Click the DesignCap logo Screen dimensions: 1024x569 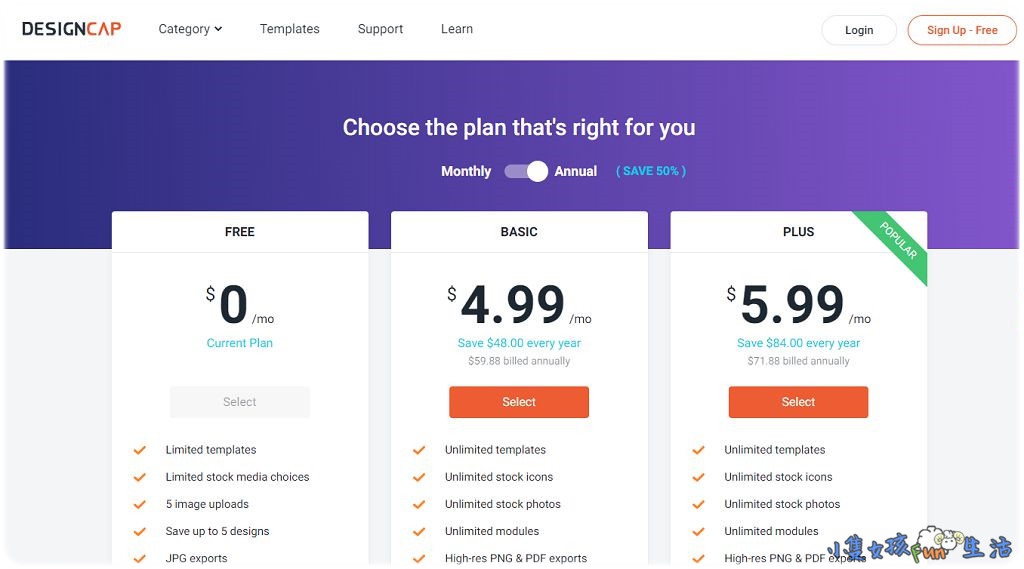pyautogui.click(x=71, y=29)
